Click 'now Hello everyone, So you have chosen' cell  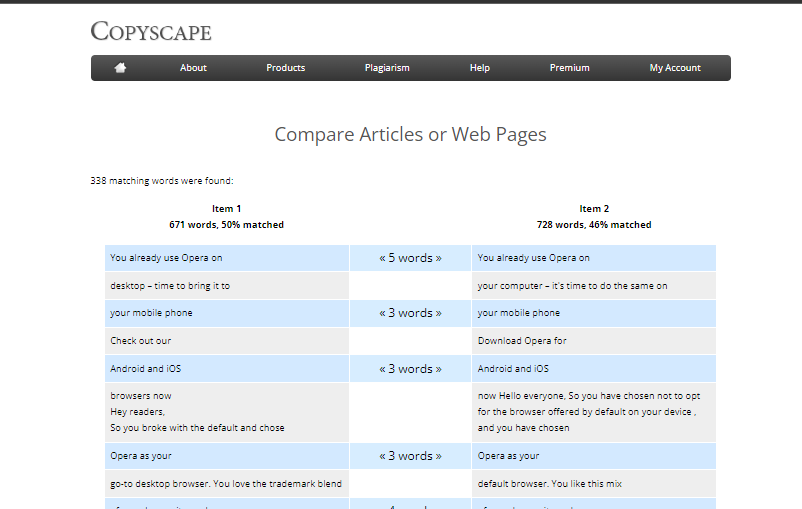(x=594, y=412)
